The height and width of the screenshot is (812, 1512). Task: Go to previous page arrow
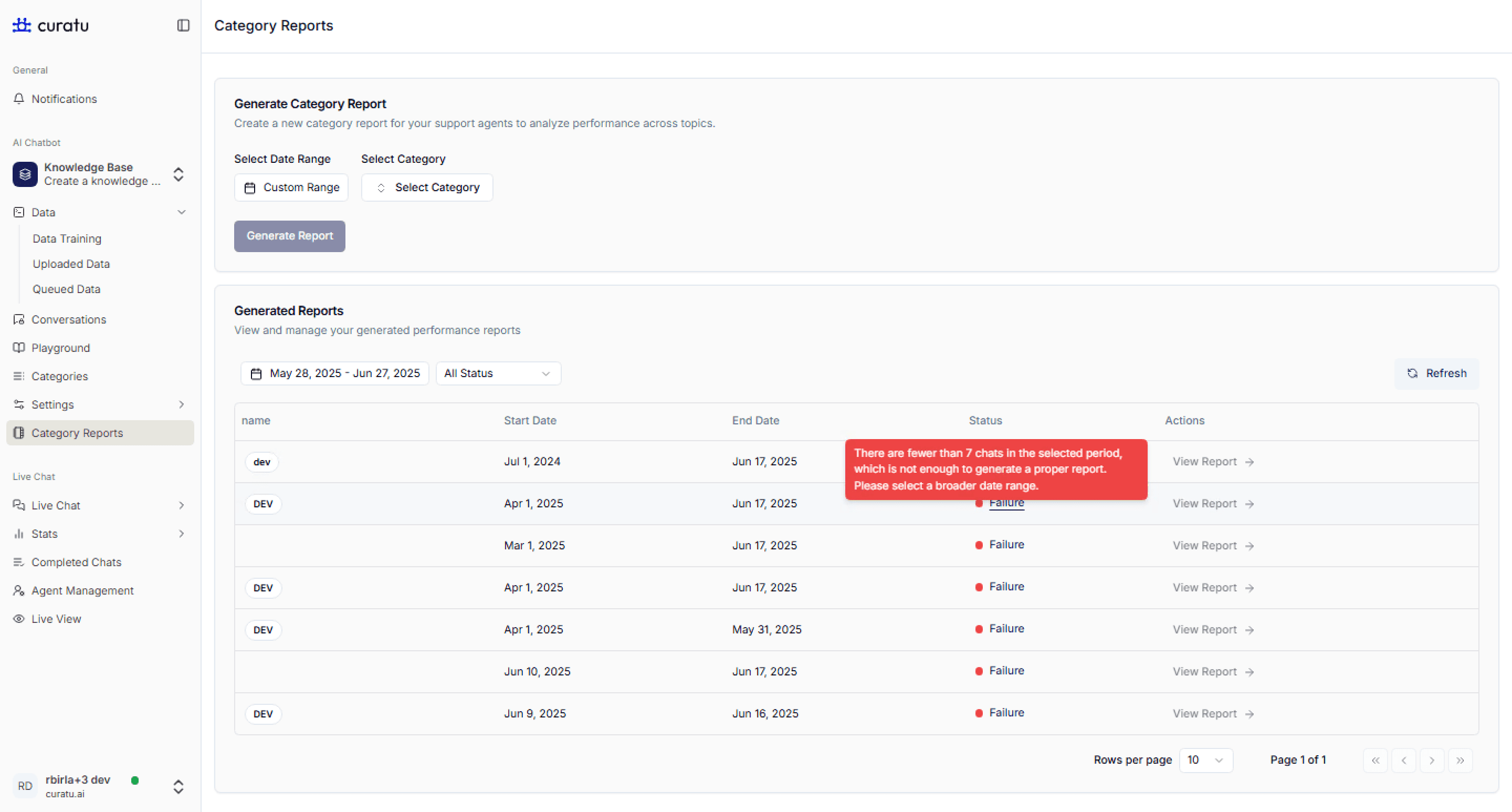pyautogui.click(x=1403, y=761)
